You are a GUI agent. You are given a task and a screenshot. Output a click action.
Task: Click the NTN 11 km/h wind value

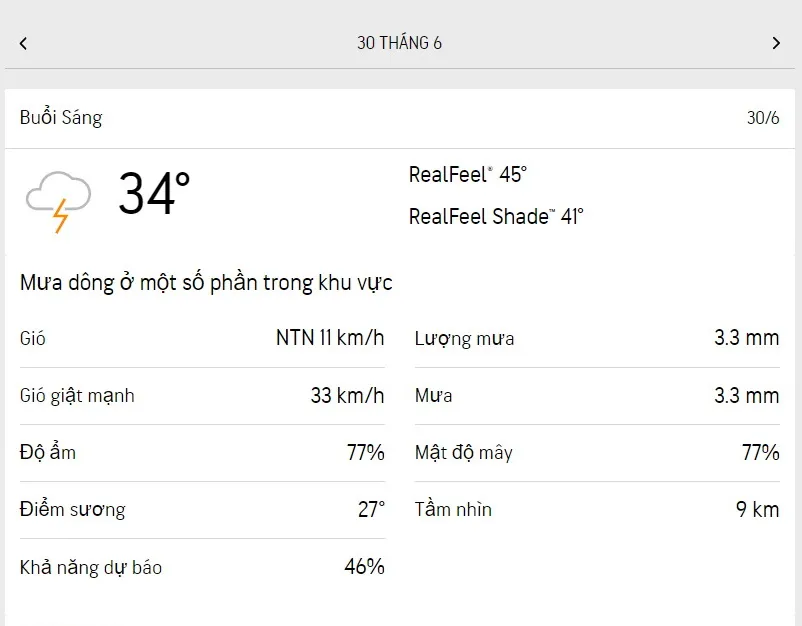coord(330,338)
